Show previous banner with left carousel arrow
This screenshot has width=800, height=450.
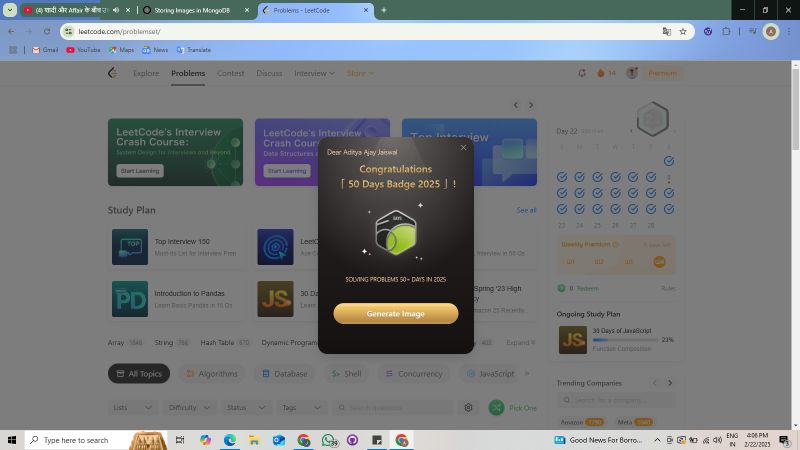pos(516,105)
